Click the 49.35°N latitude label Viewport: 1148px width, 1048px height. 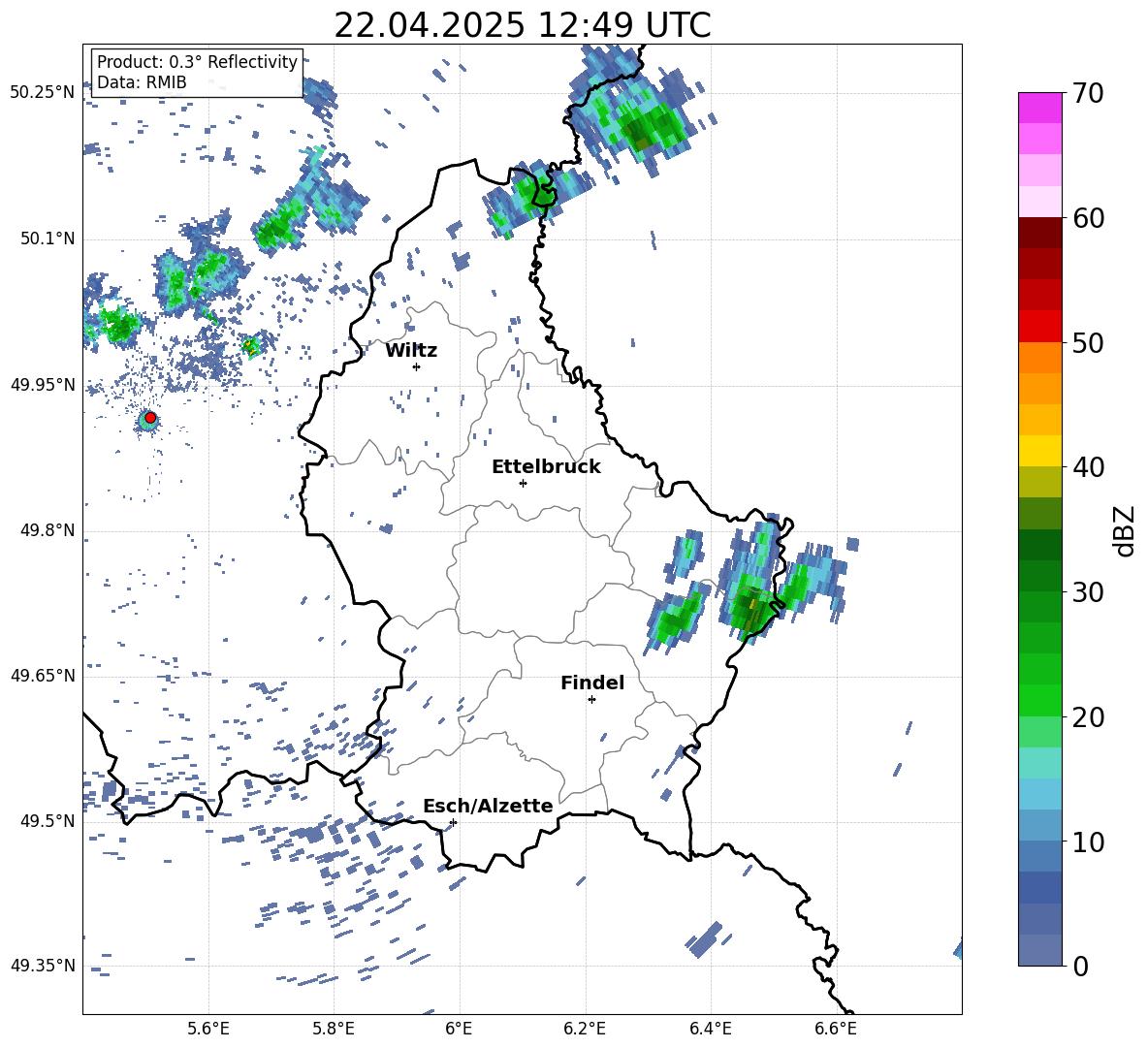click(43, 966)
